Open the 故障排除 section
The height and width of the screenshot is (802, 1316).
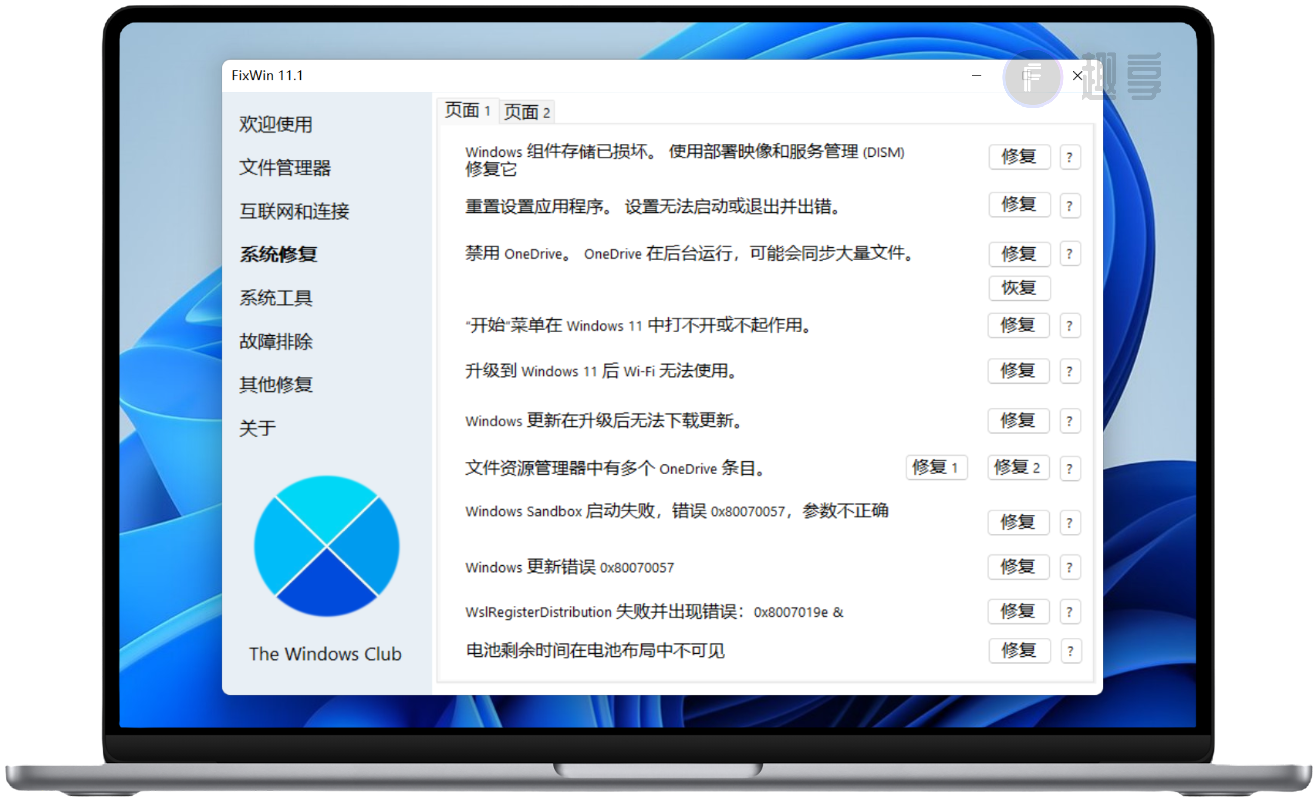tap(276, 341)
